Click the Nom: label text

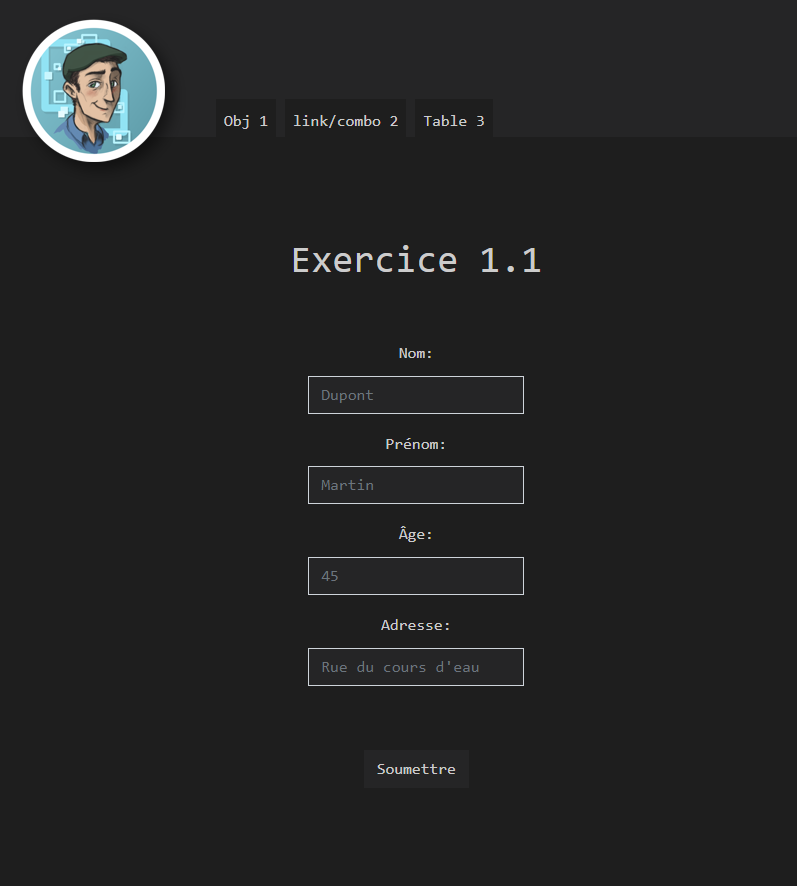[x=415, y=353]
